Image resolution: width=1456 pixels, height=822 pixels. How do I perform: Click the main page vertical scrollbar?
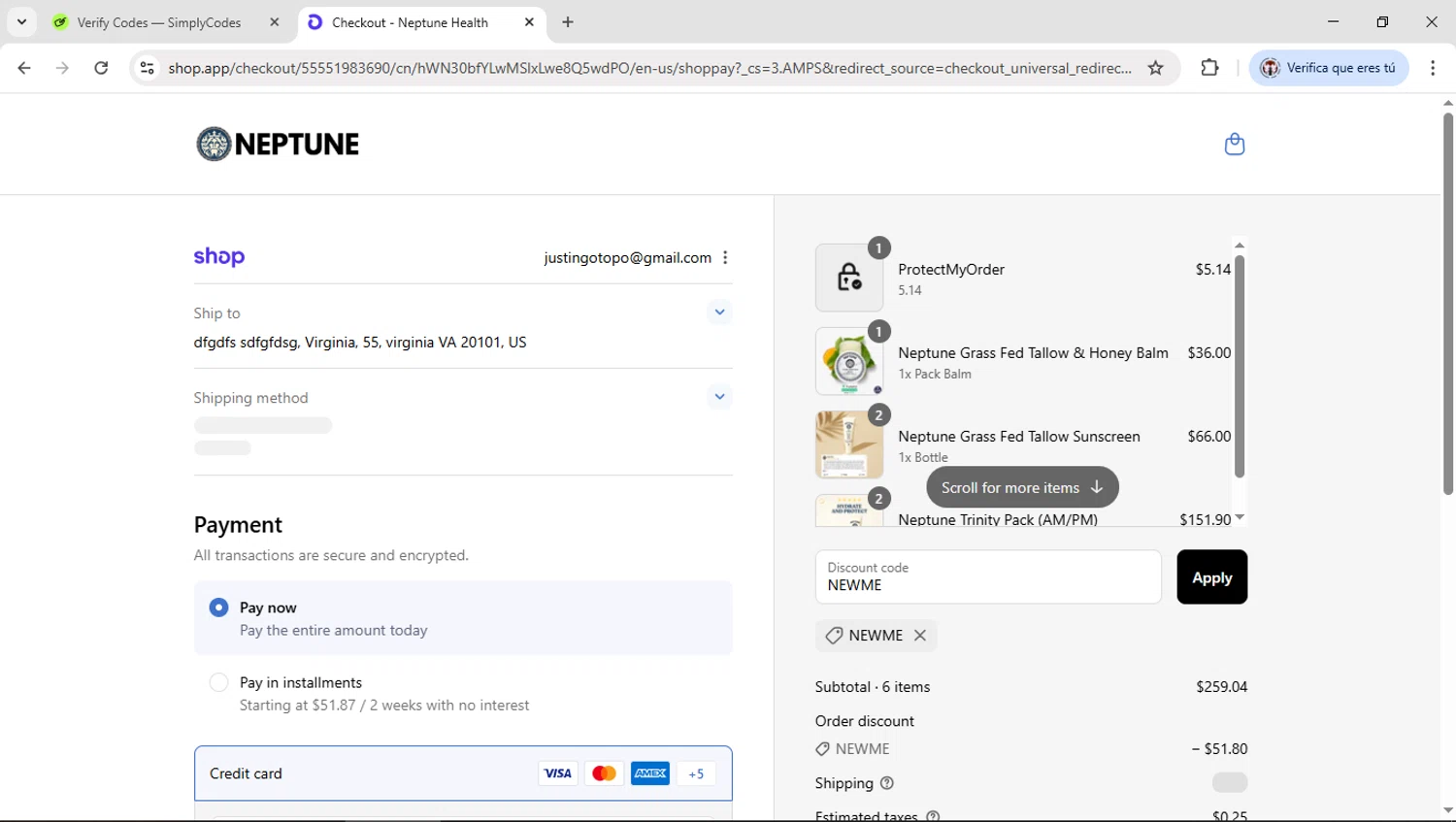pos(1447,304)
